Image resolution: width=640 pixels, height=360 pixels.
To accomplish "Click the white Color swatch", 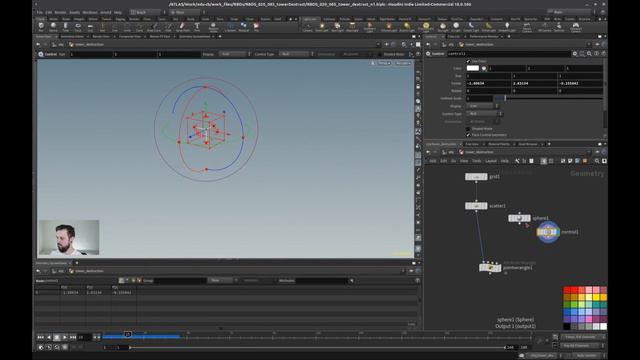I will click(x=473, y=68).
